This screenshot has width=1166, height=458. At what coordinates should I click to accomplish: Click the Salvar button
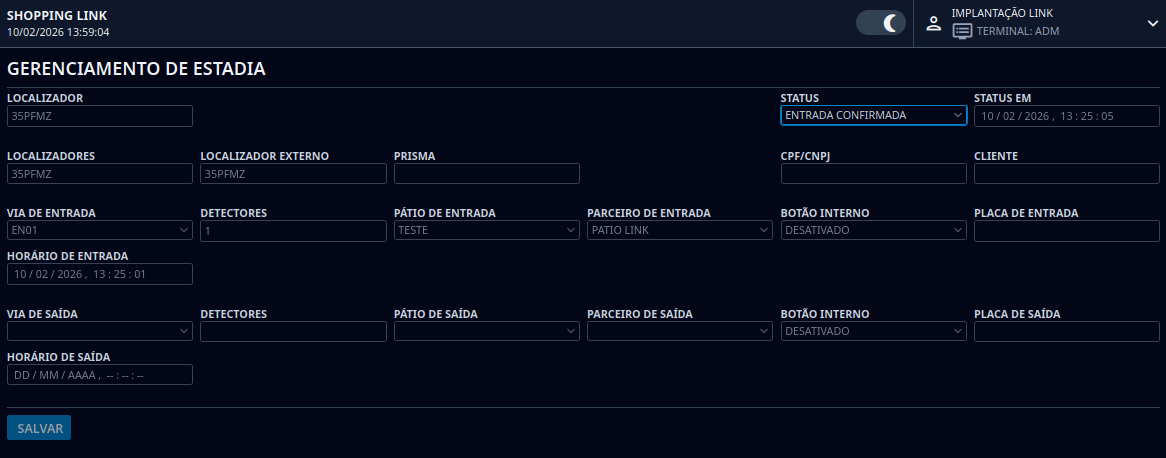coord(39,428)
